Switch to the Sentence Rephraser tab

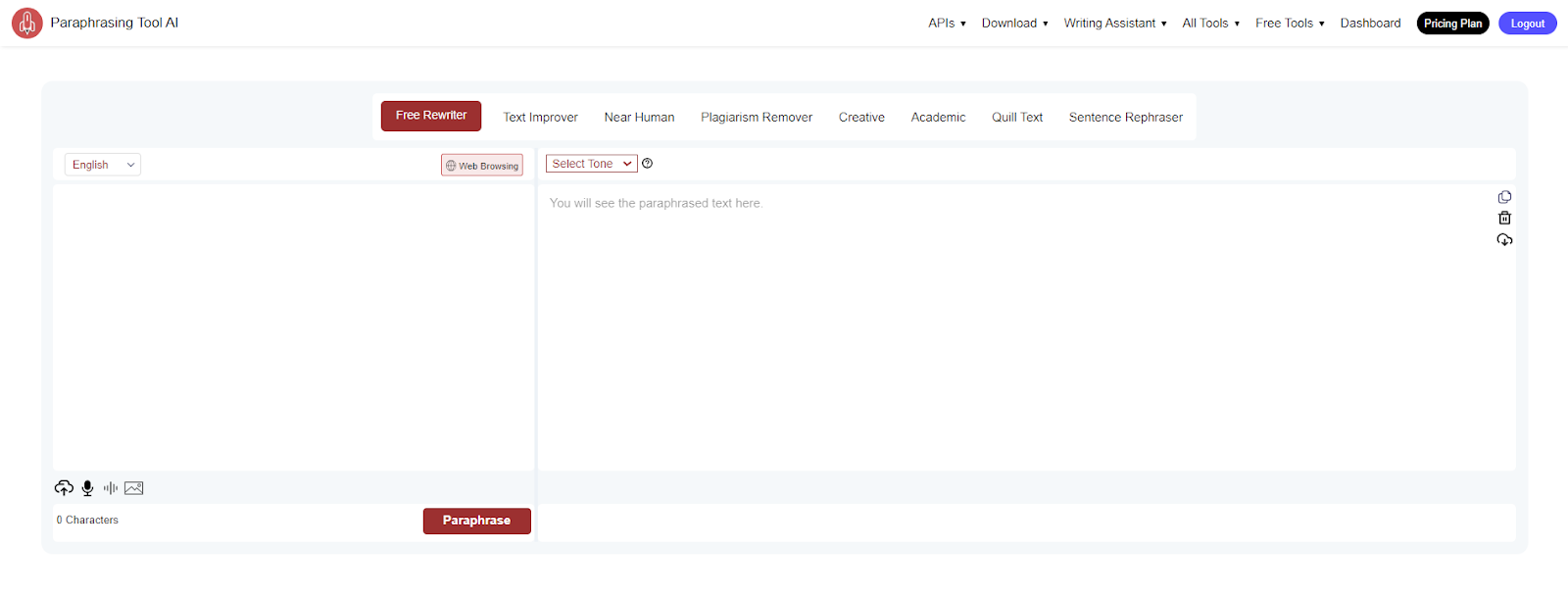[1126, 117]
